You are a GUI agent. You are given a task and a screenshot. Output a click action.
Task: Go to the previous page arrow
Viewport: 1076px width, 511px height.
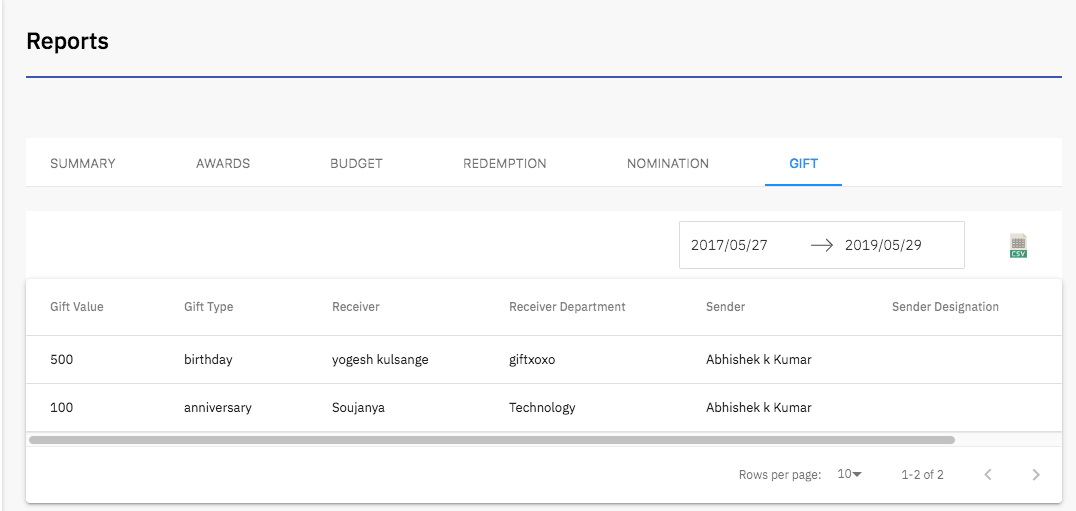click(x=988, y=475)
